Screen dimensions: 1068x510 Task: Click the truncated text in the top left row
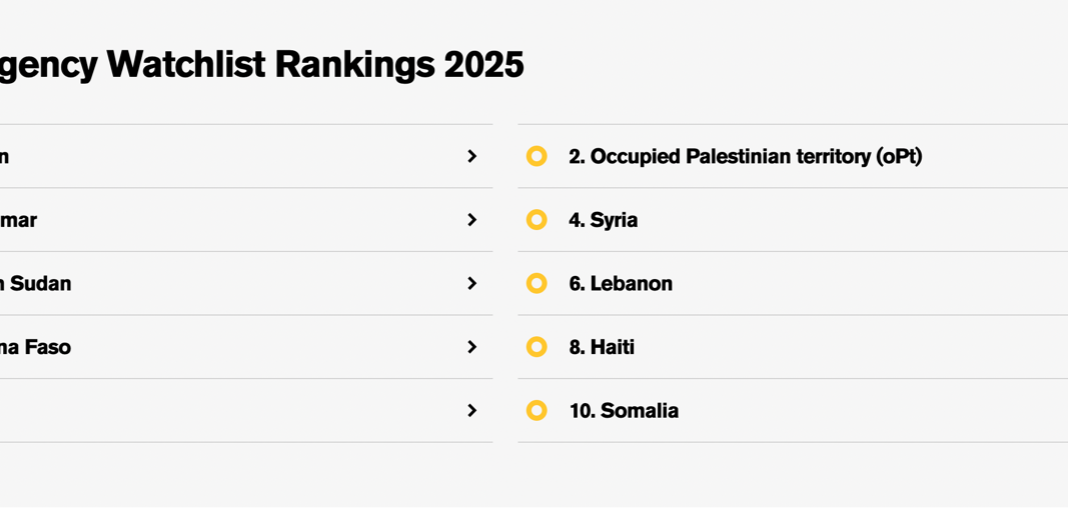point(5,156)
